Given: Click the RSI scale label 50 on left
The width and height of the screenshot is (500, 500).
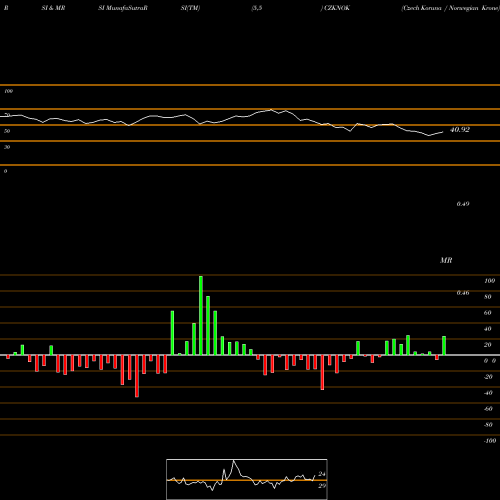Looking at the screenshot, I should [x=7, y=131].
